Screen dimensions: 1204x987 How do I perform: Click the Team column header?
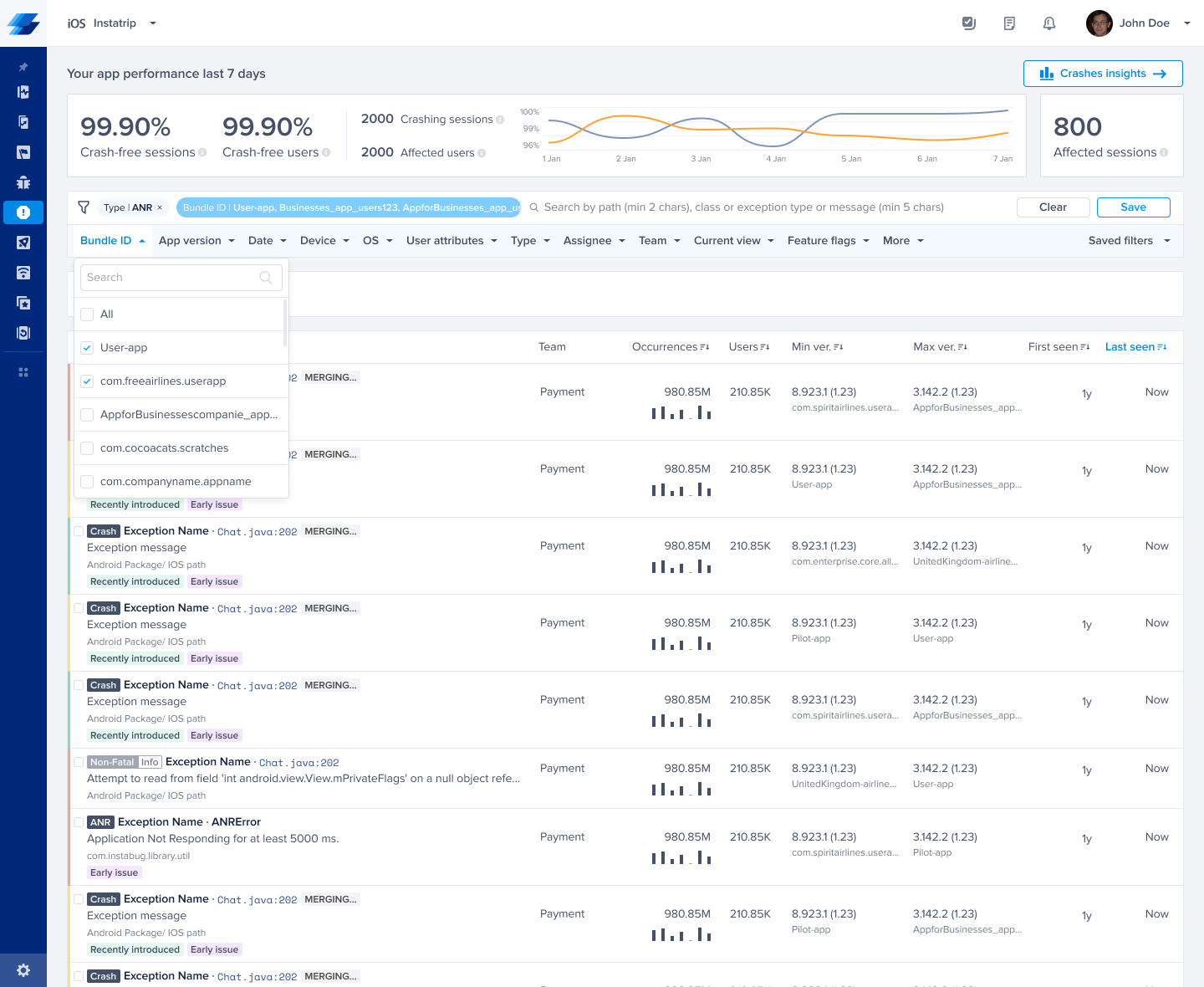552,347
